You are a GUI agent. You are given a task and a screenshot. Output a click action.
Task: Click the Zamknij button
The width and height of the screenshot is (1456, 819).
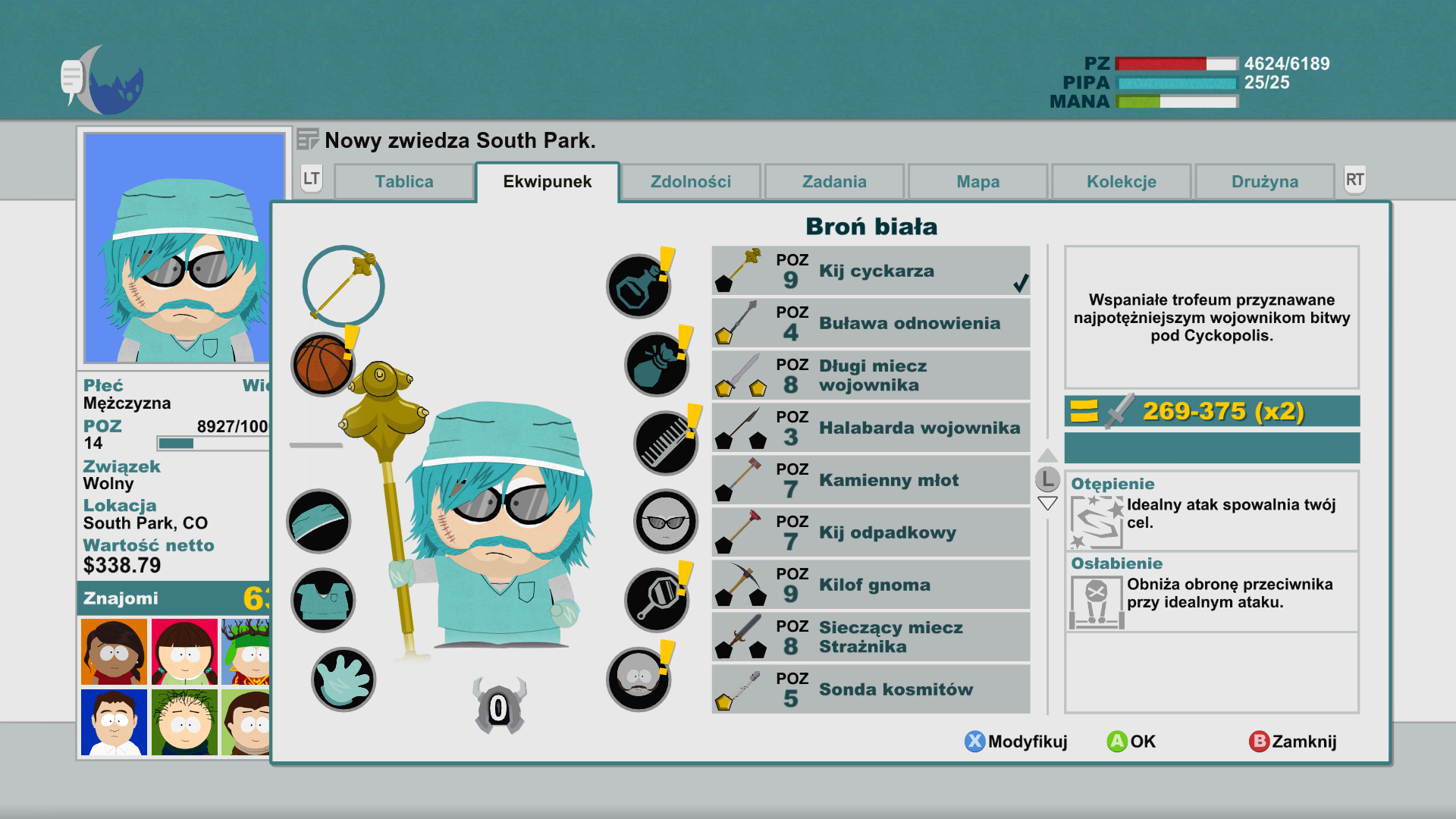pos(1293,741)
